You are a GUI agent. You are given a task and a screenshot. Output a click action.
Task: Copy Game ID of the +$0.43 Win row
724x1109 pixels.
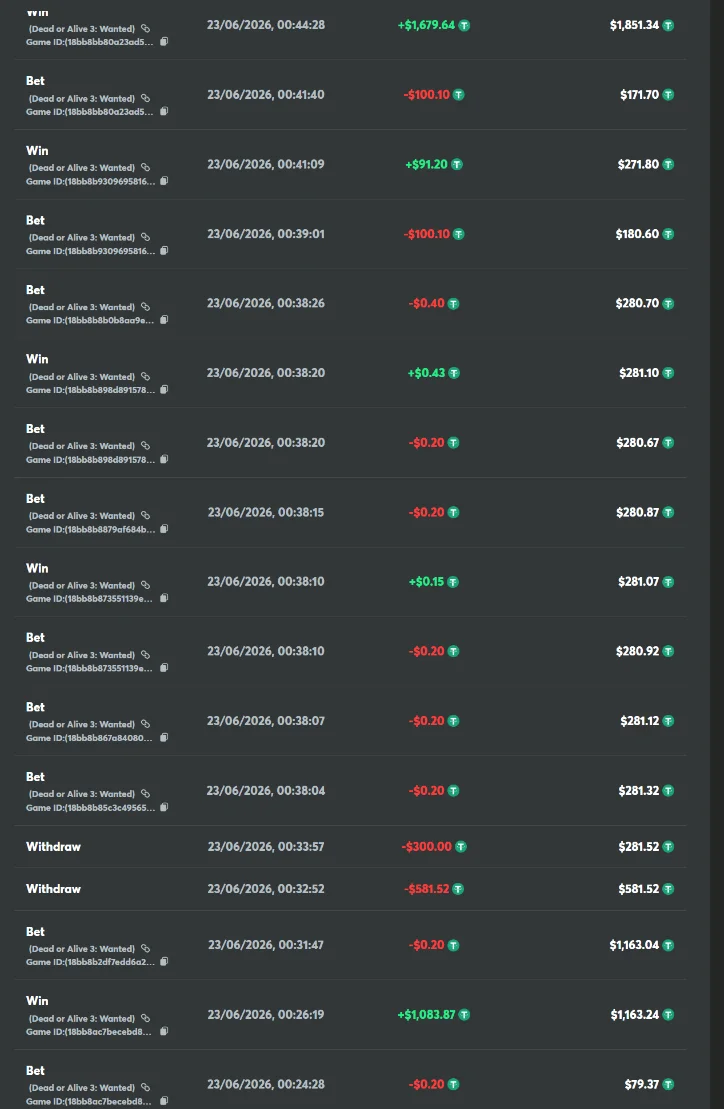(x=164, y=390)
